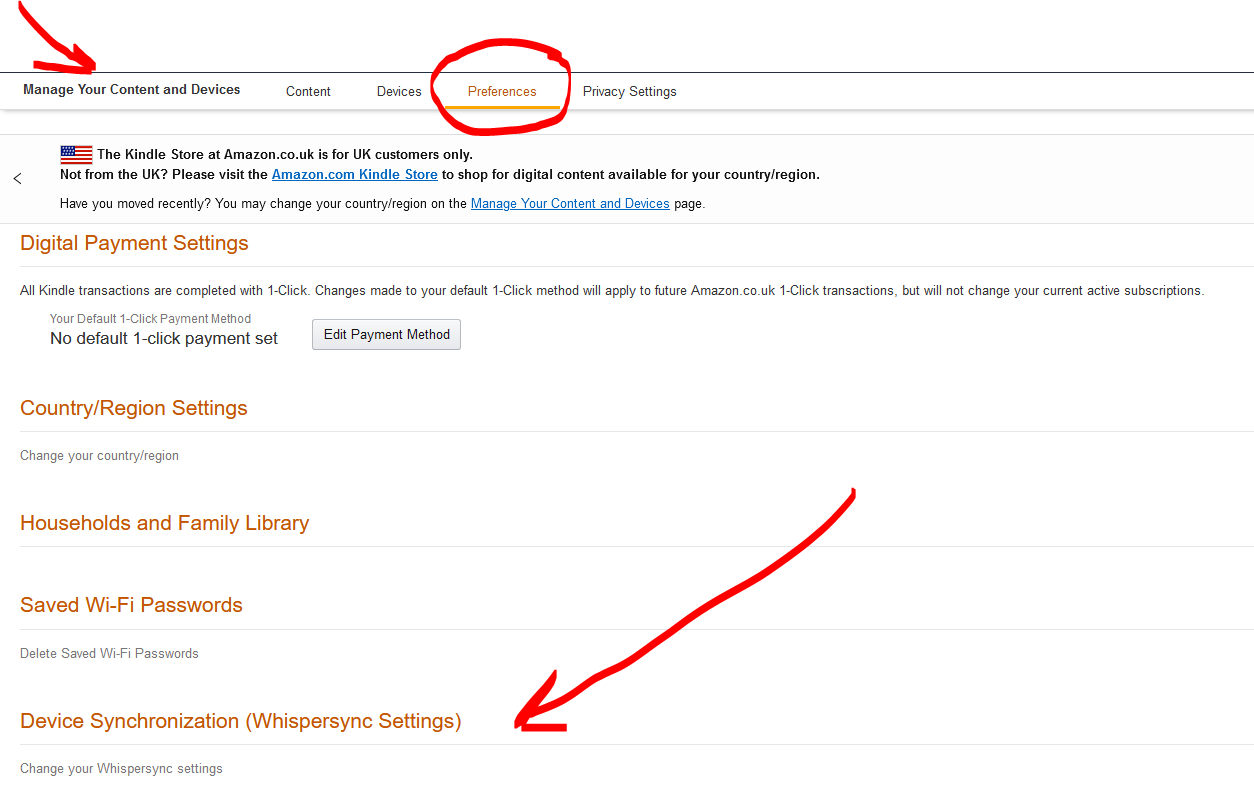
Task: Follow the Manage Your Content and Devices link
Action: (x=570, y=203)
